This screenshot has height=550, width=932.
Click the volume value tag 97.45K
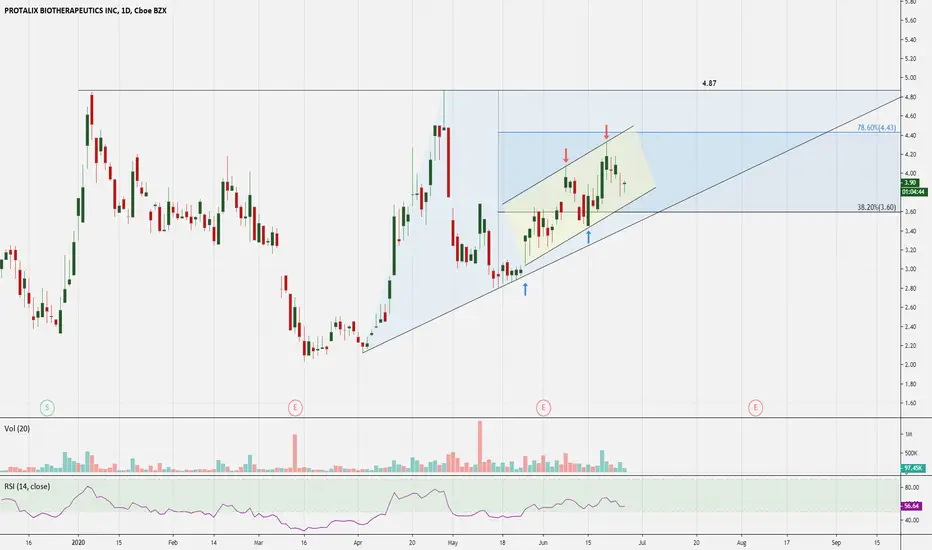click(x=913, y=469)
